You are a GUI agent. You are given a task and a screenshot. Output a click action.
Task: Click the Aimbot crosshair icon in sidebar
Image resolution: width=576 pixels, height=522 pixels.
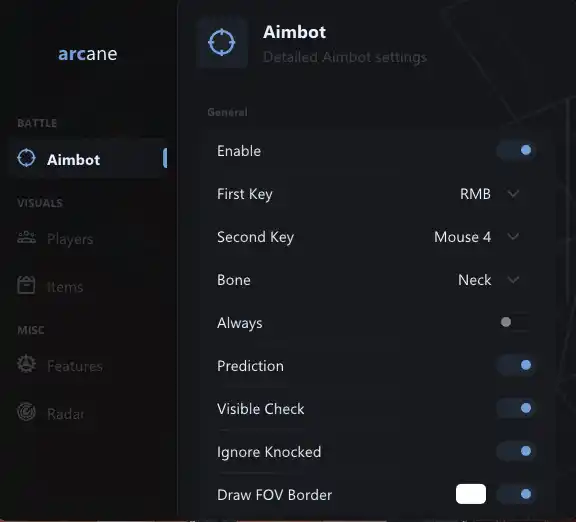tap(26, 158)
